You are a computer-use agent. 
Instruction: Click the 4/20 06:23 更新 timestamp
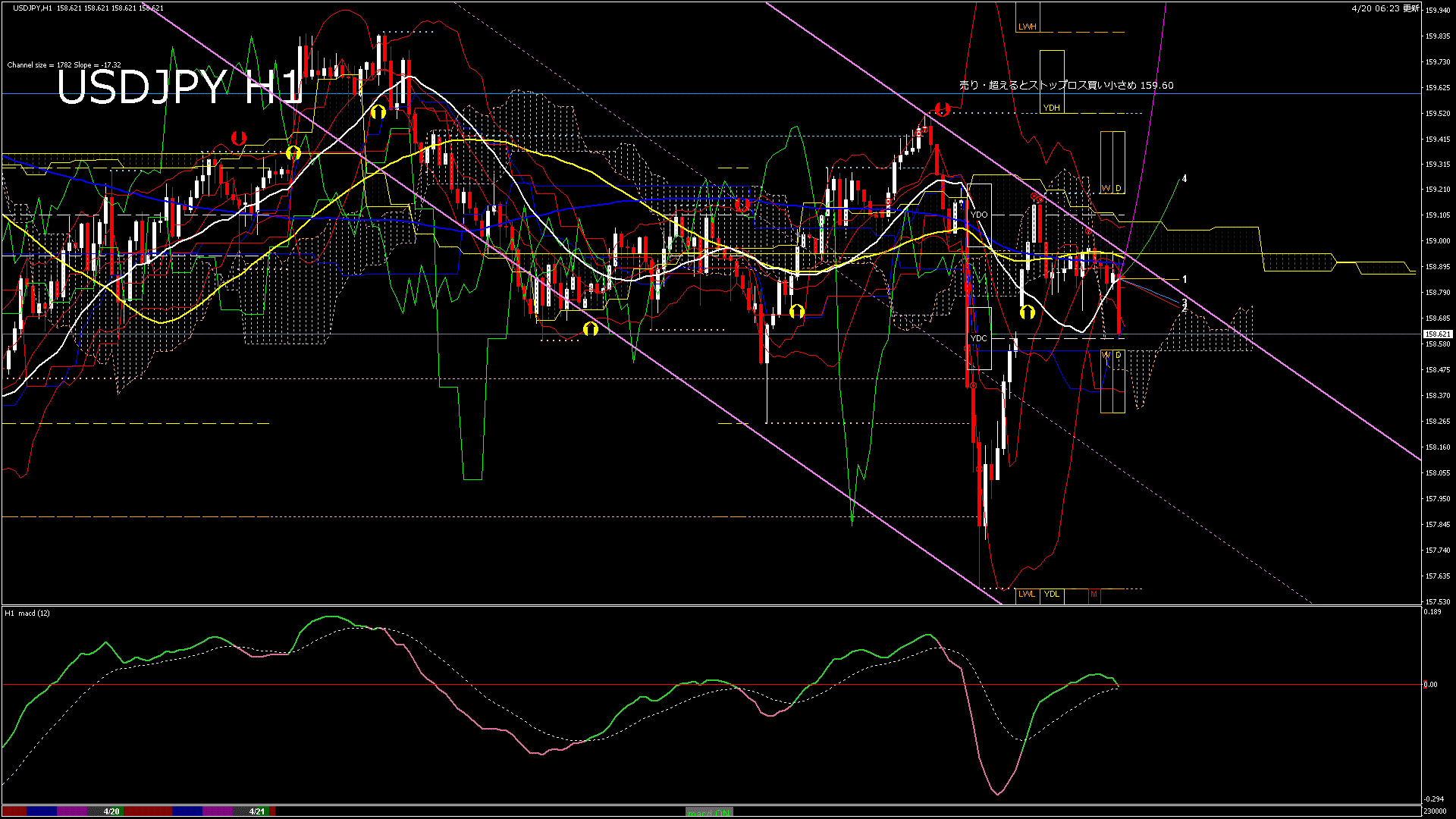pos(1385,8)
